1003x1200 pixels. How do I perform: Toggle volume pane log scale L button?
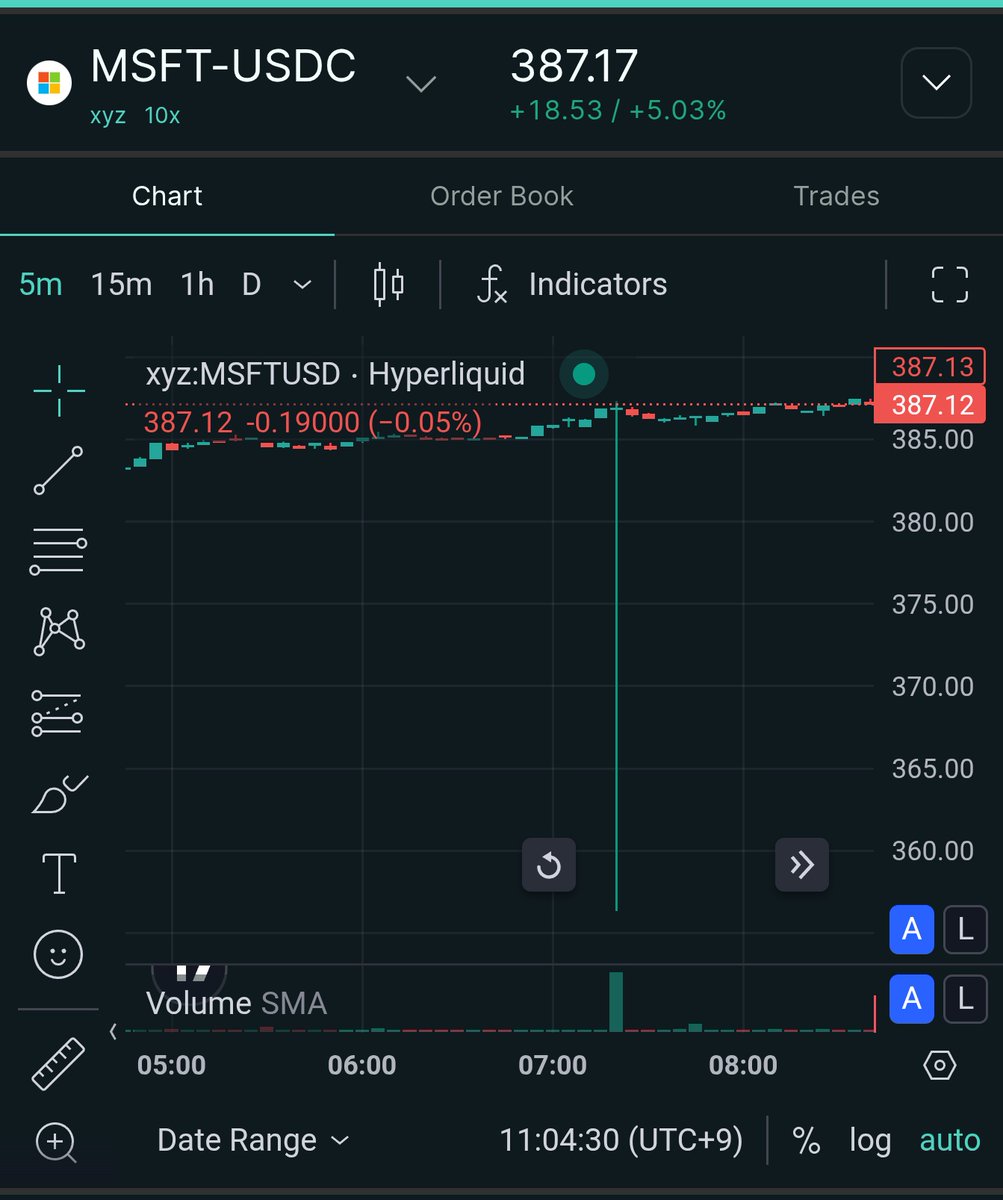pos(965,998)
